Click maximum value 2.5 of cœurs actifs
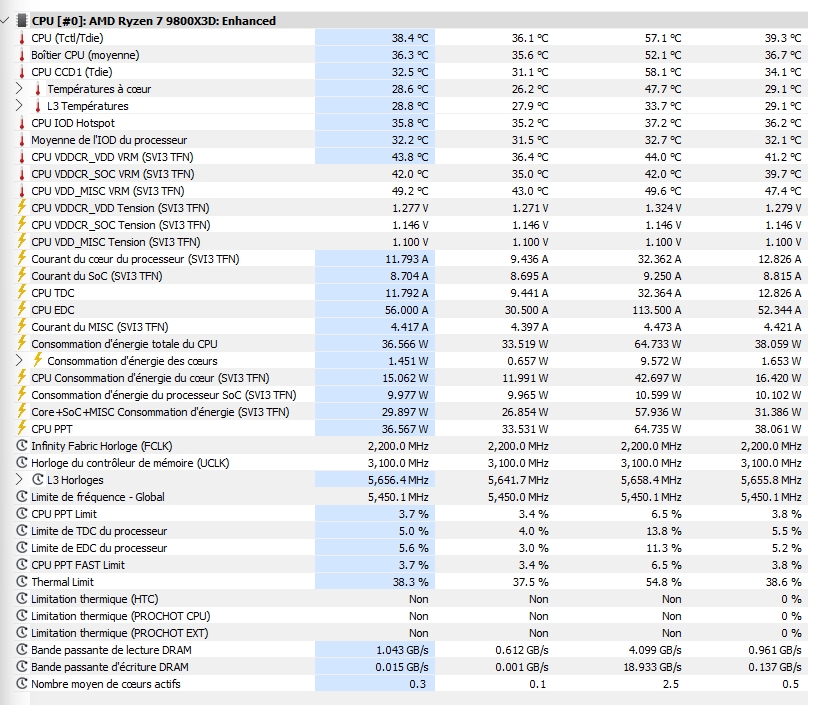This screenshot has width=830, height=705. pyautogui.click(x=670, y=684)
